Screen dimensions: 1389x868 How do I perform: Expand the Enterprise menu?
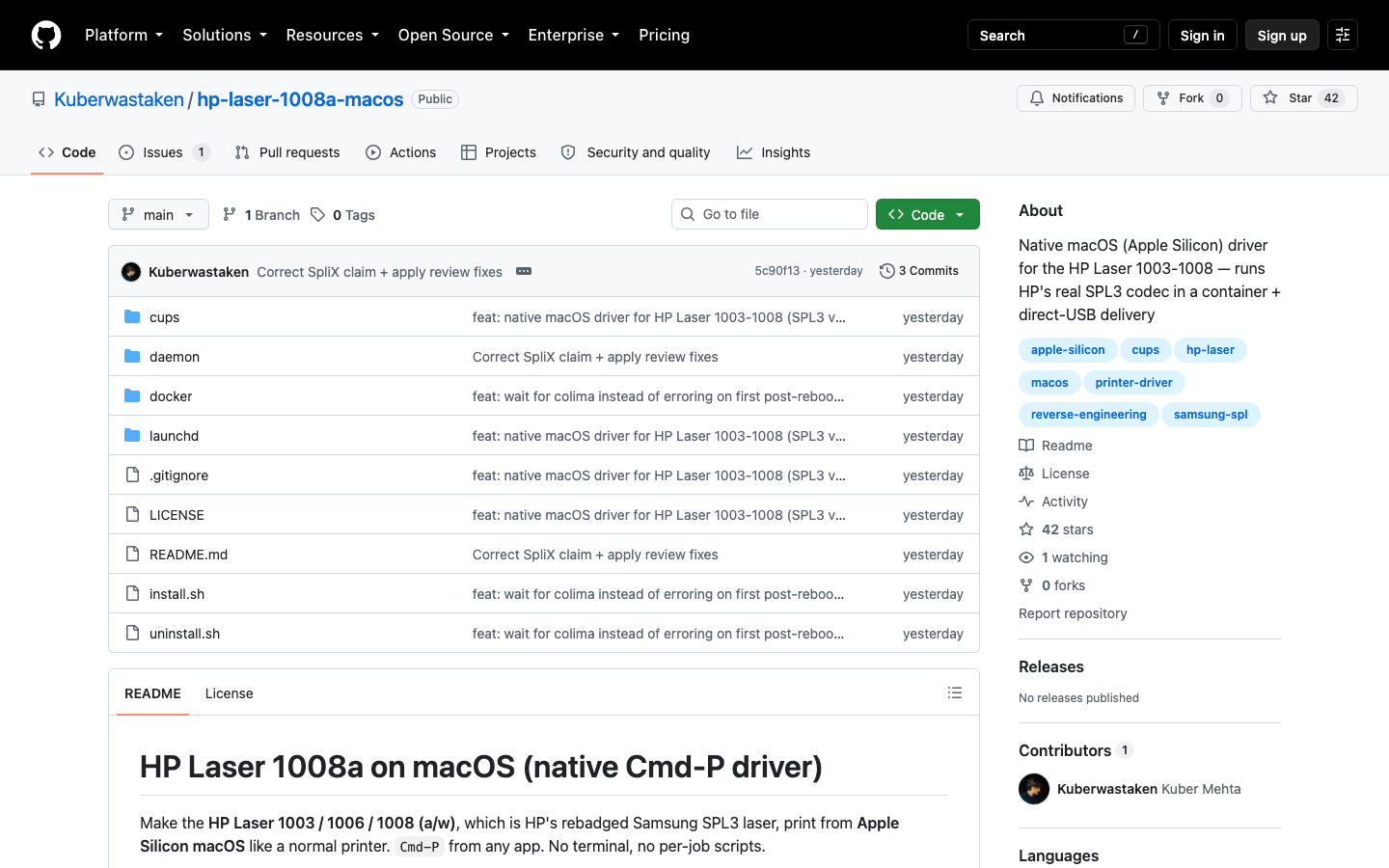click(574, 35)
